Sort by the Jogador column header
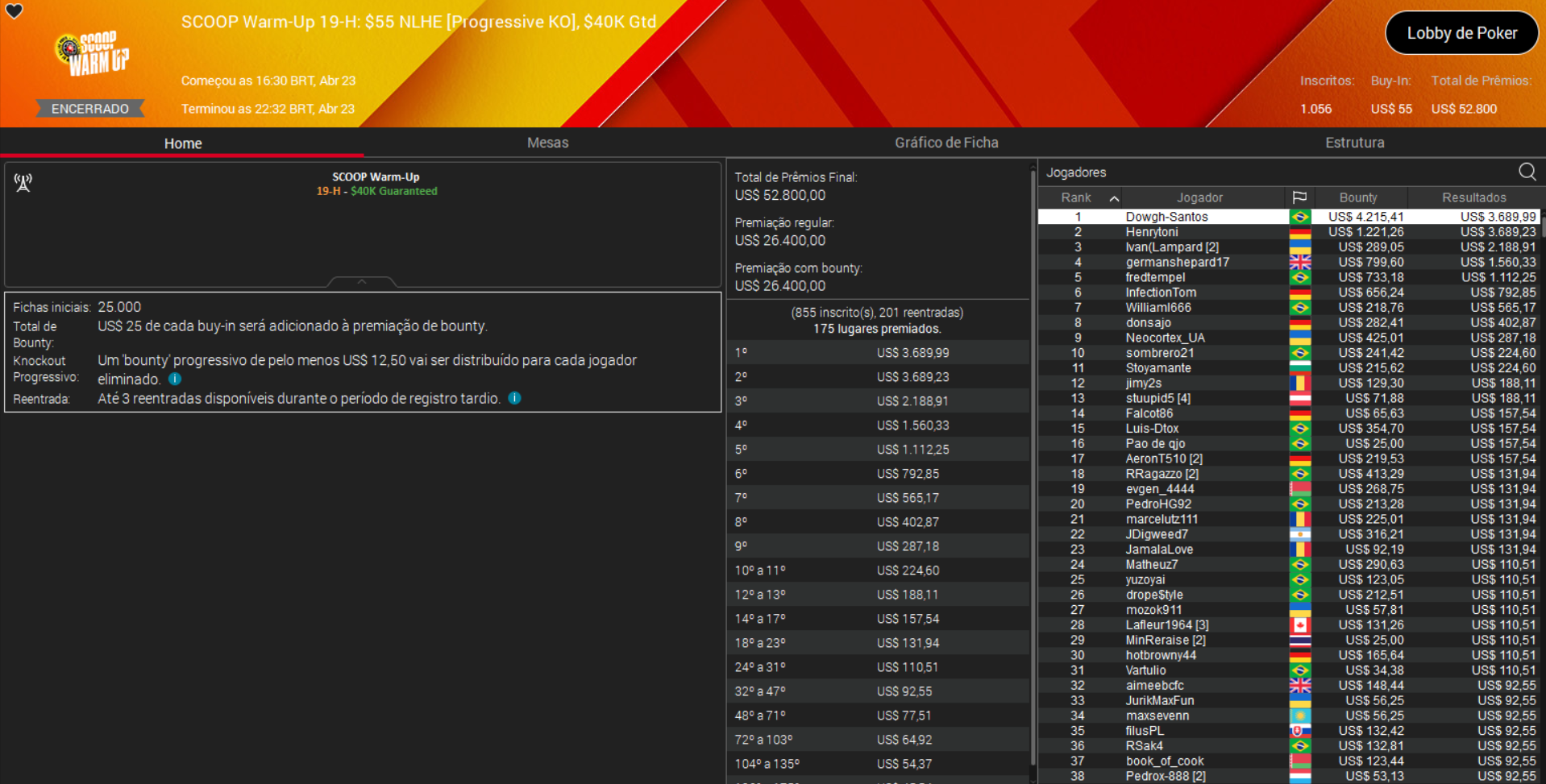This screenshot has width=1546, height=784. [x=1199, y=197]
